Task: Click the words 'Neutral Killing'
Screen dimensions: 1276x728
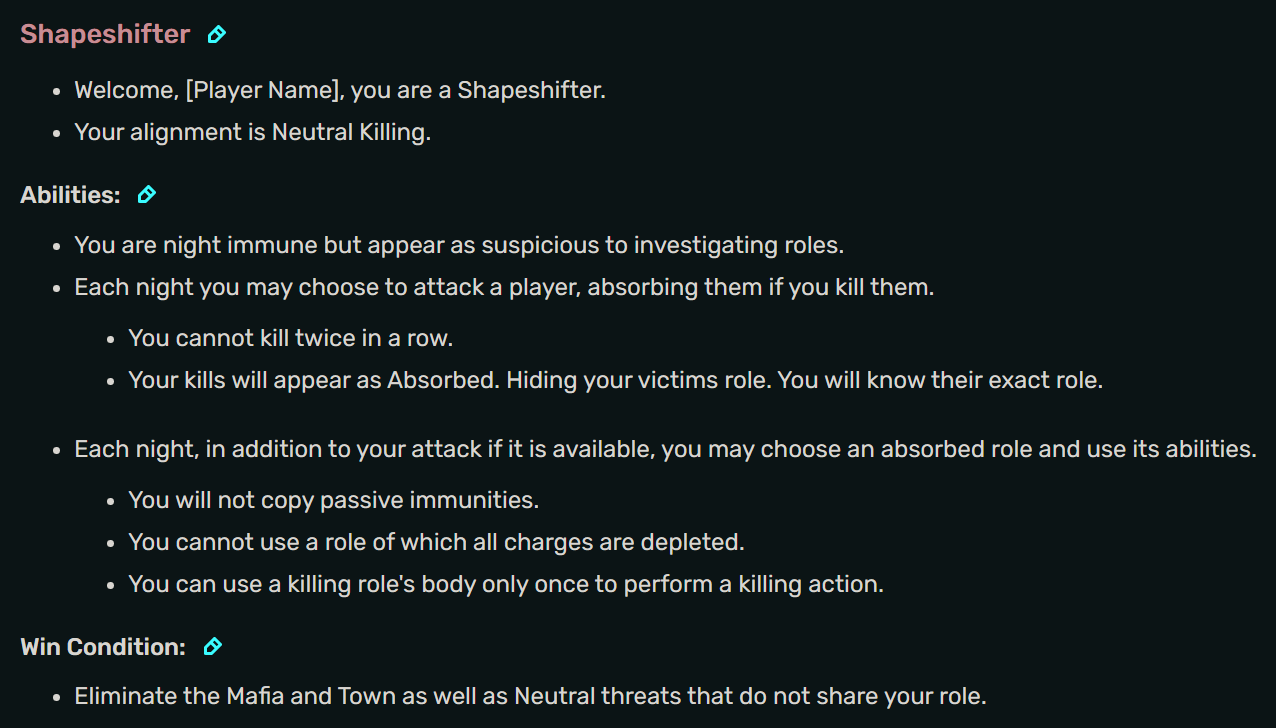Action: pyautogui.click(x=350, y=132)
